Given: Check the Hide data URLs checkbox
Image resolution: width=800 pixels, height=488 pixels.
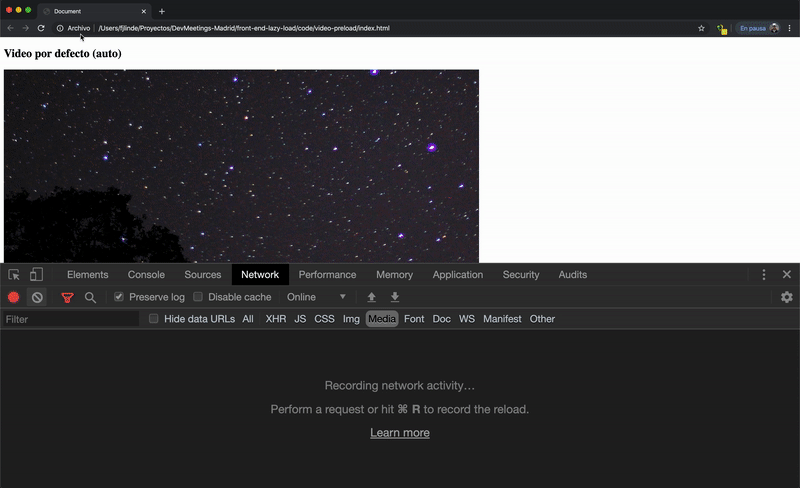Looking at the screenshot, I should click(154, 319).
